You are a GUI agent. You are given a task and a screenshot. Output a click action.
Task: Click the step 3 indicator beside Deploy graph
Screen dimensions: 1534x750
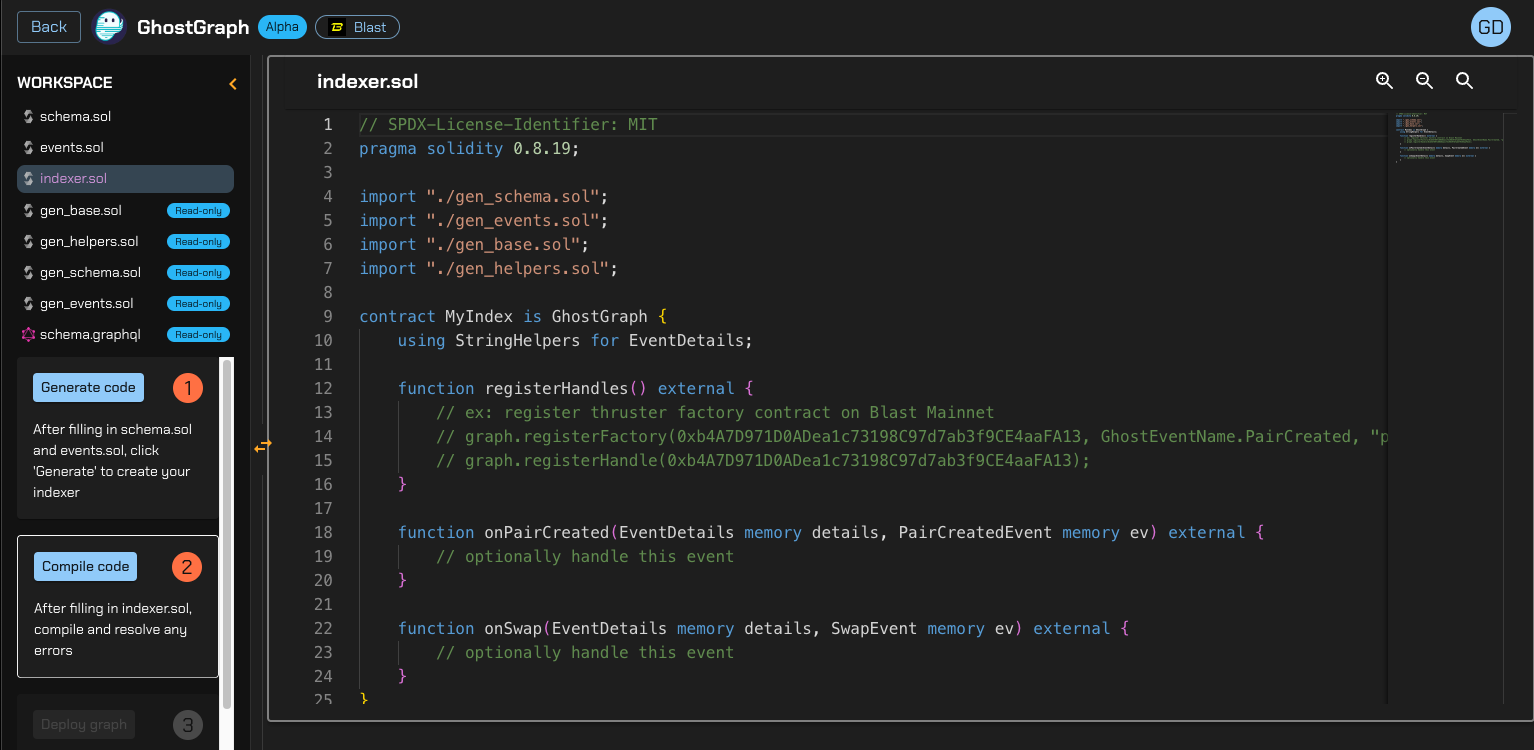187,724
